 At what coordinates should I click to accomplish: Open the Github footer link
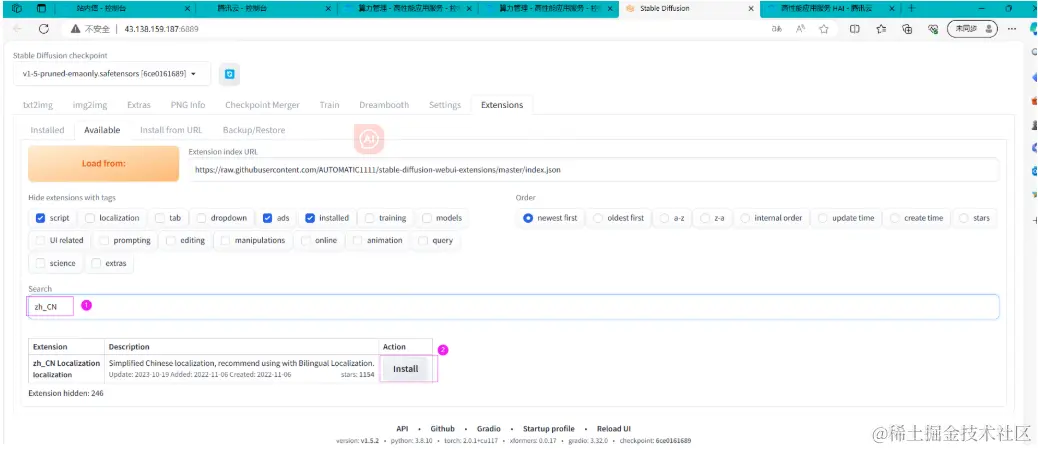pyautogui.click(x=442, y=429)
